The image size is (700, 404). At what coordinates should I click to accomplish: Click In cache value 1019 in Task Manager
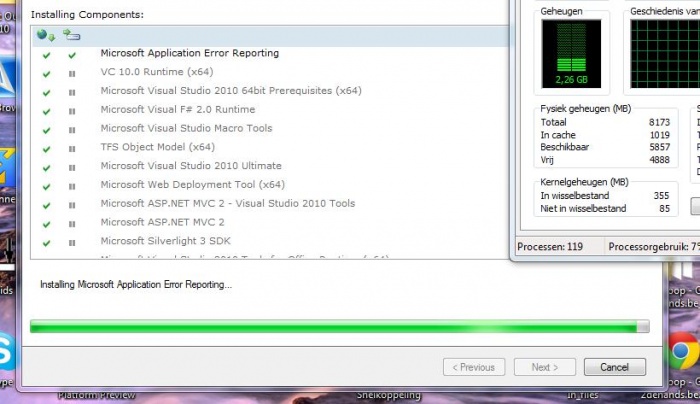coord(659,135)
